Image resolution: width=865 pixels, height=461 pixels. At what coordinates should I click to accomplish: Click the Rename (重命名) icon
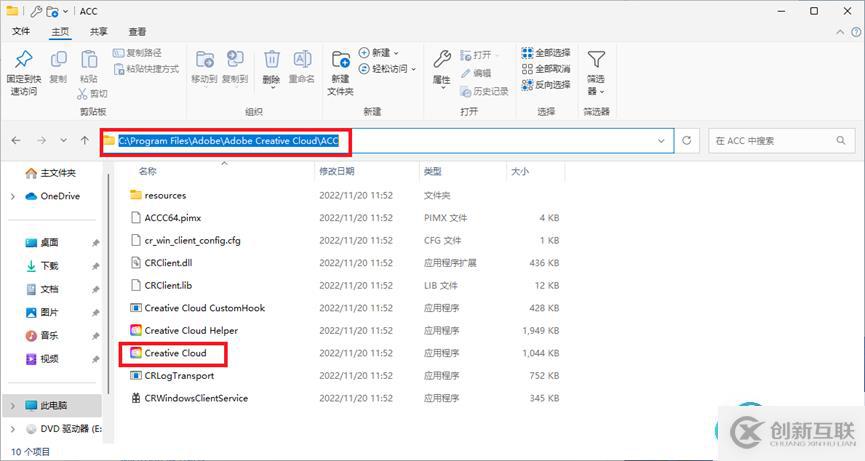pos(302,60)
